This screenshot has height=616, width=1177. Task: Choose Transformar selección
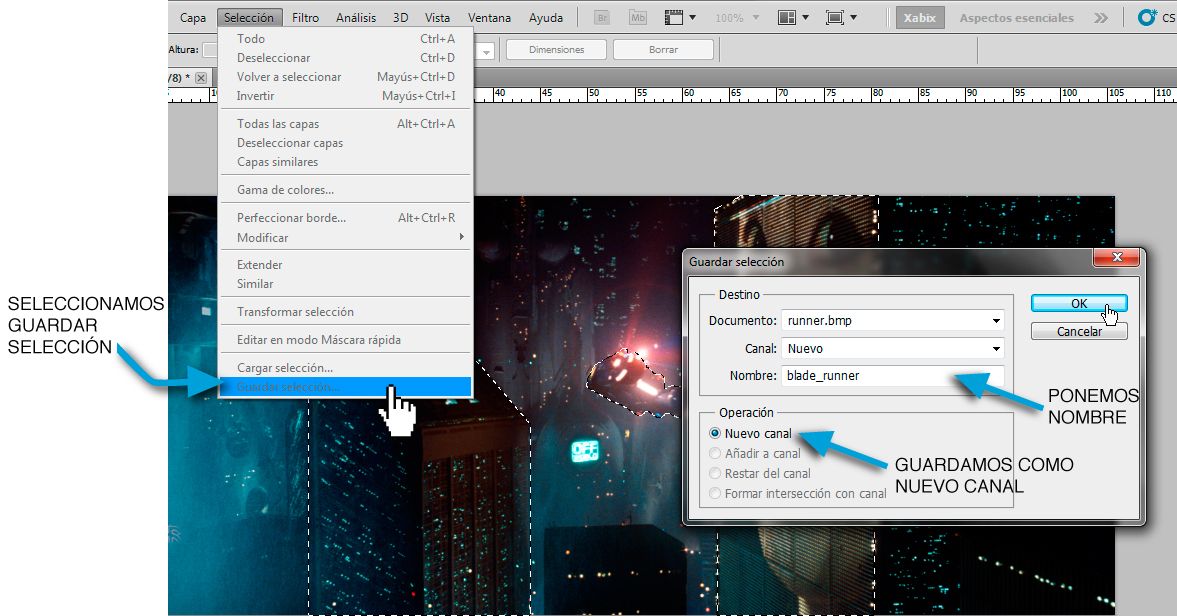tap(345, 311)
